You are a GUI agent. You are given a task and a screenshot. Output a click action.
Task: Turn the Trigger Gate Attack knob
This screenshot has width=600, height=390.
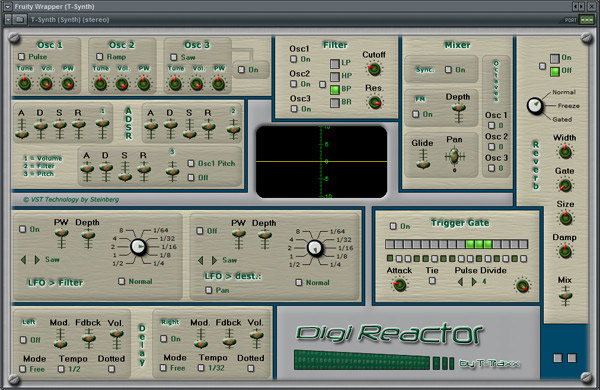point(399,285)
